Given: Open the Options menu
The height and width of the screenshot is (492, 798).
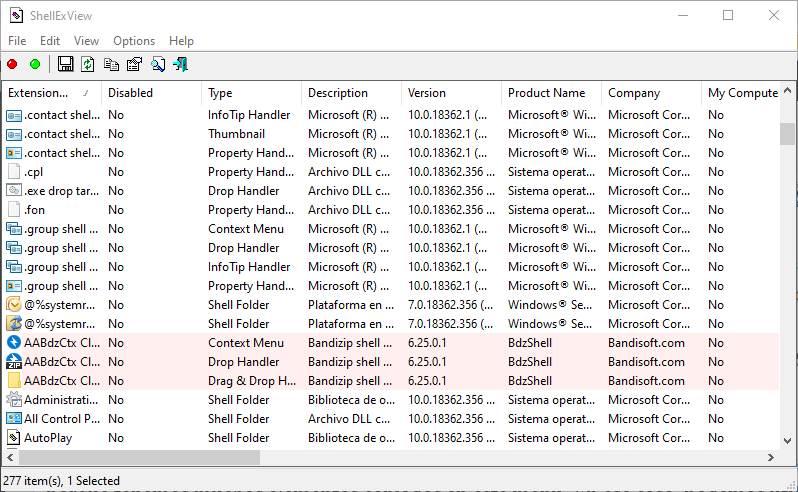Looking at the screenshot, I should coord(134,41).
